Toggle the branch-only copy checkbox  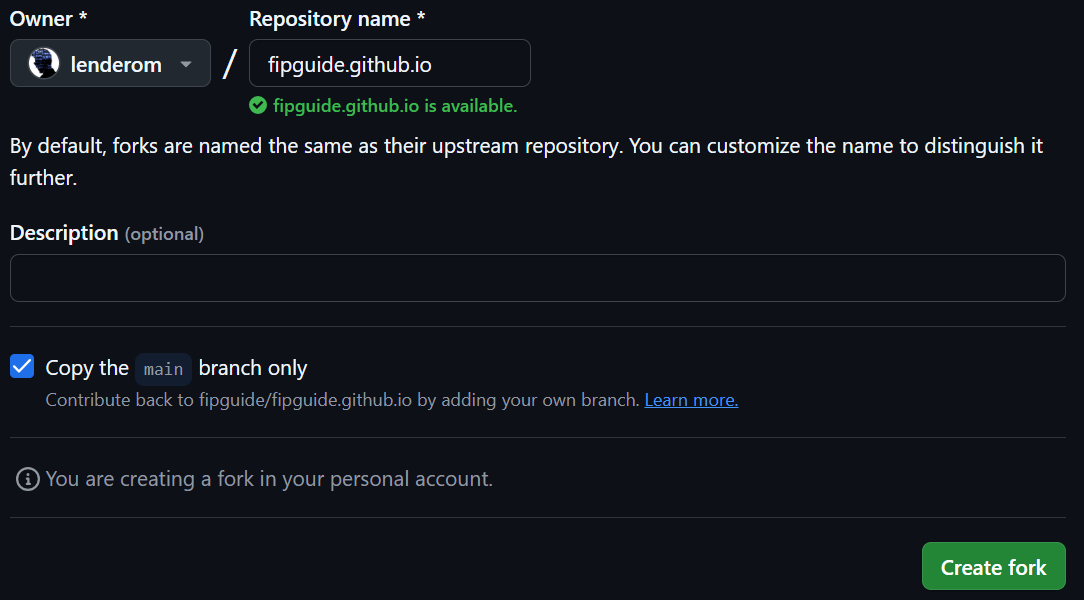point(21,366)
